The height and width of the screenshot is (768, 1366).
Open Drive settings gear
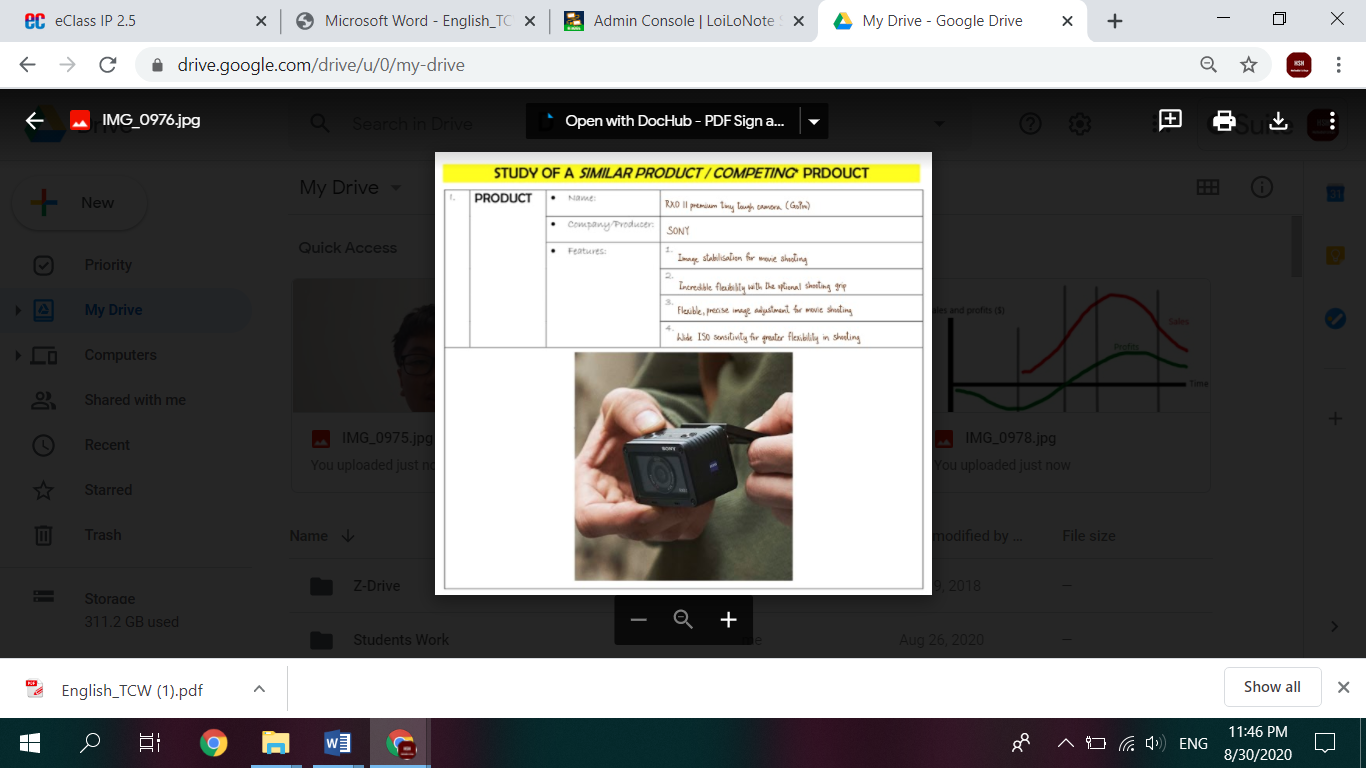pyautogui.click(x=1080, y=124)
